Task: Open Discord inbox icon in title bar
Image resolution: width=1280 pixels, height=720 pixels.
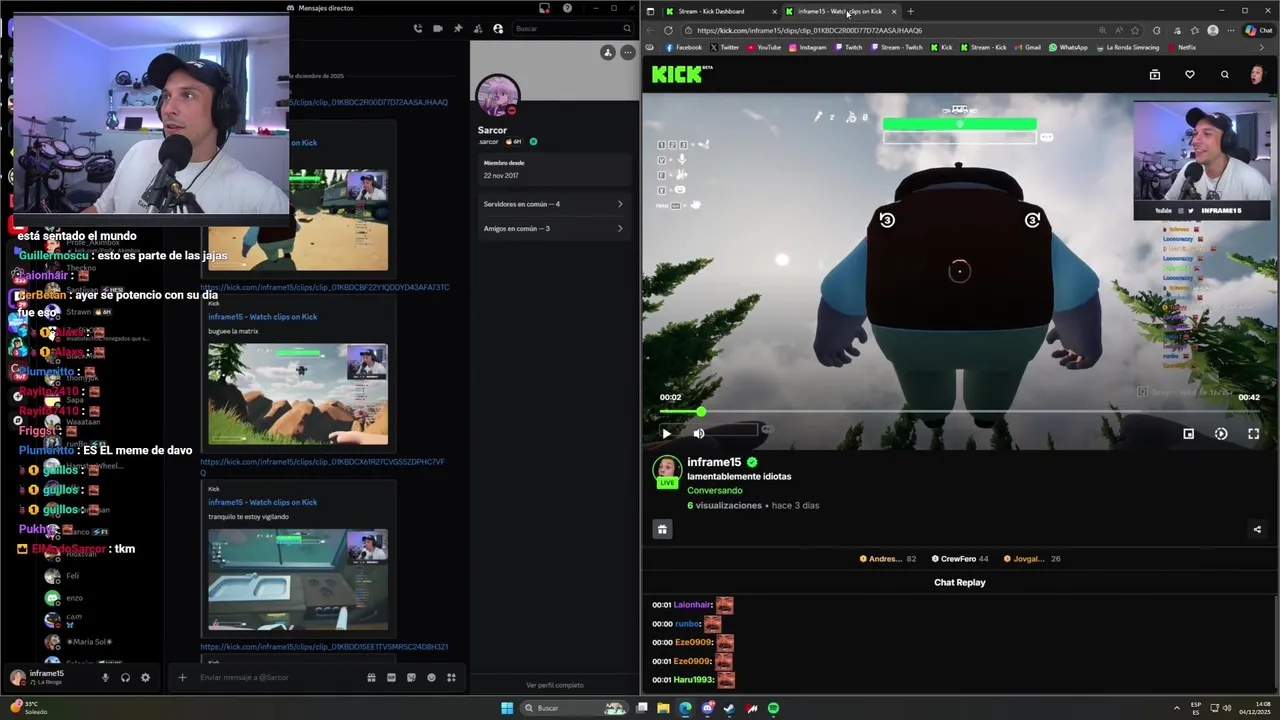Action: 544,8
